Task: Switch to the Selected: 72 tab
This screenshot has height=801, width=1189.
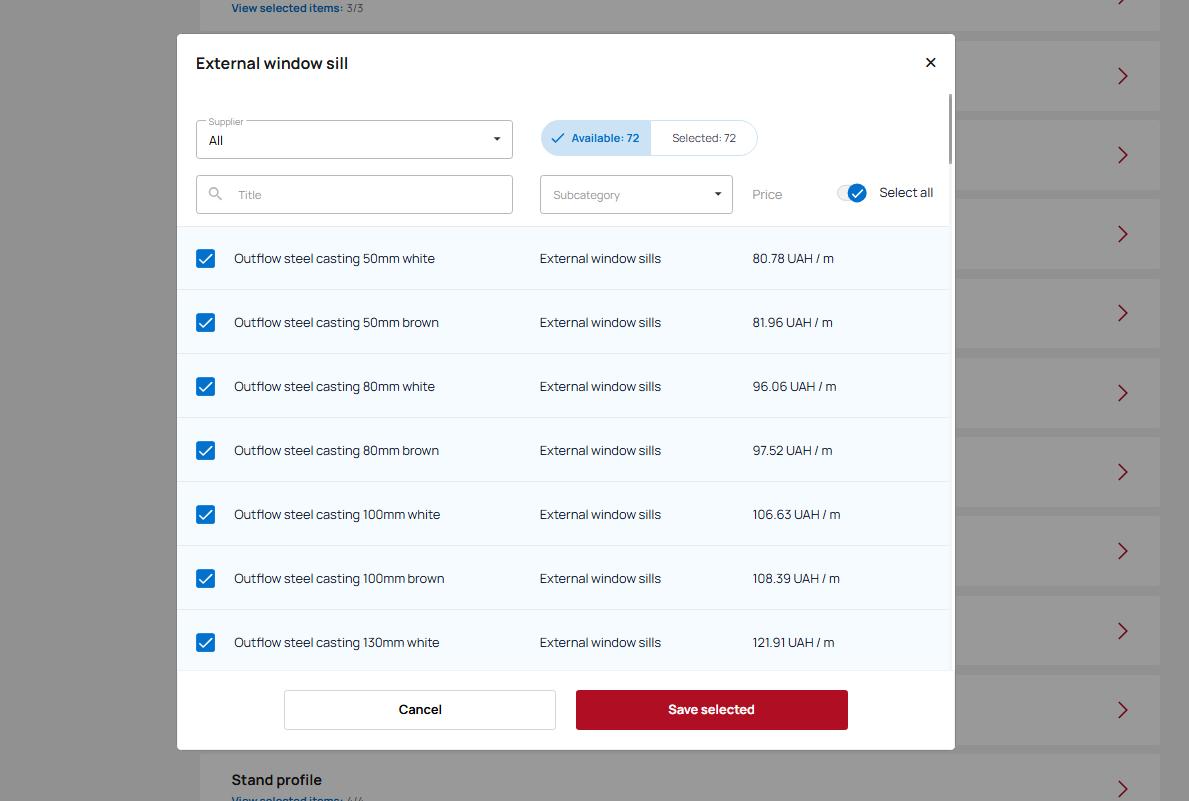Action: tap(703, 138)
